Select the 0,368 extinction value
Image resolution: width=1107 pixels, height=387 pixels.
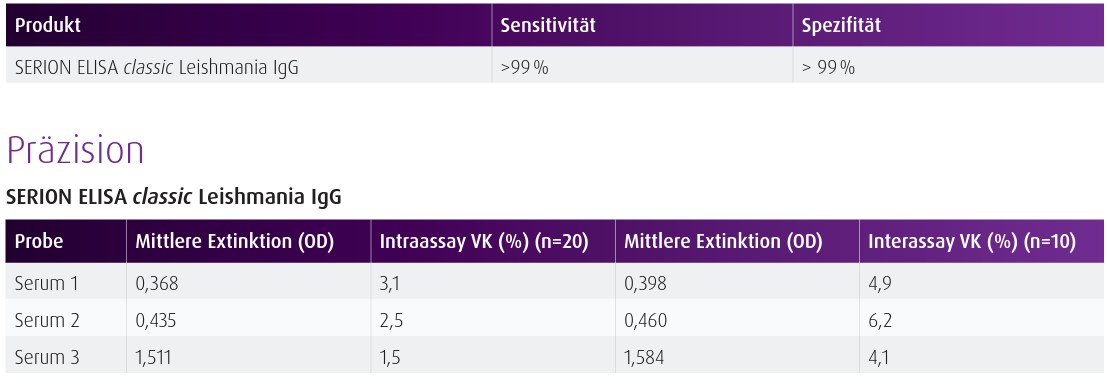pyautogui.click(x=157, y=284)
